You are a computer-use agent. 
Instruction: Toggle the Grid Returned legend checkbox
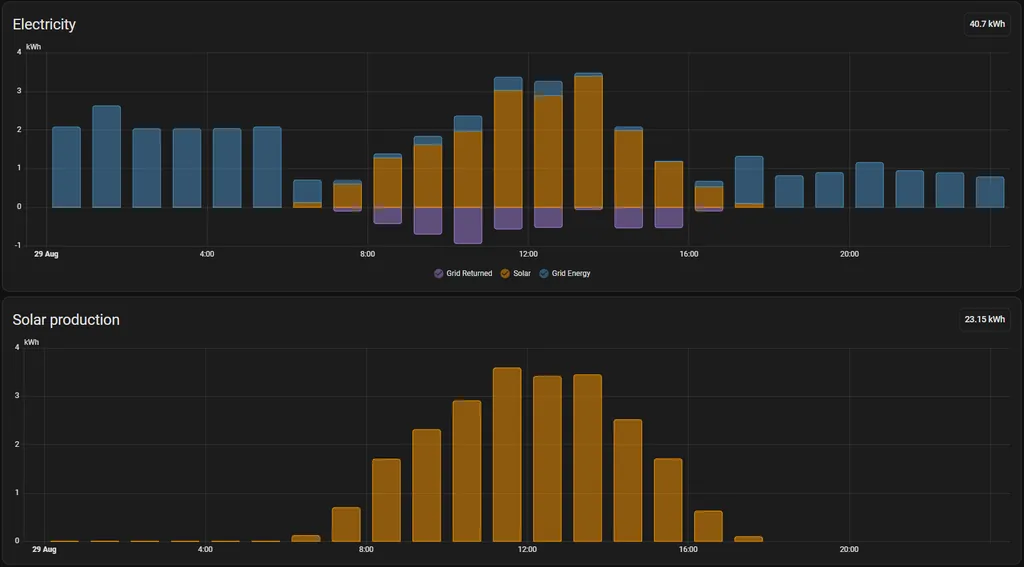pyautogui.click(x=439, y=274)
